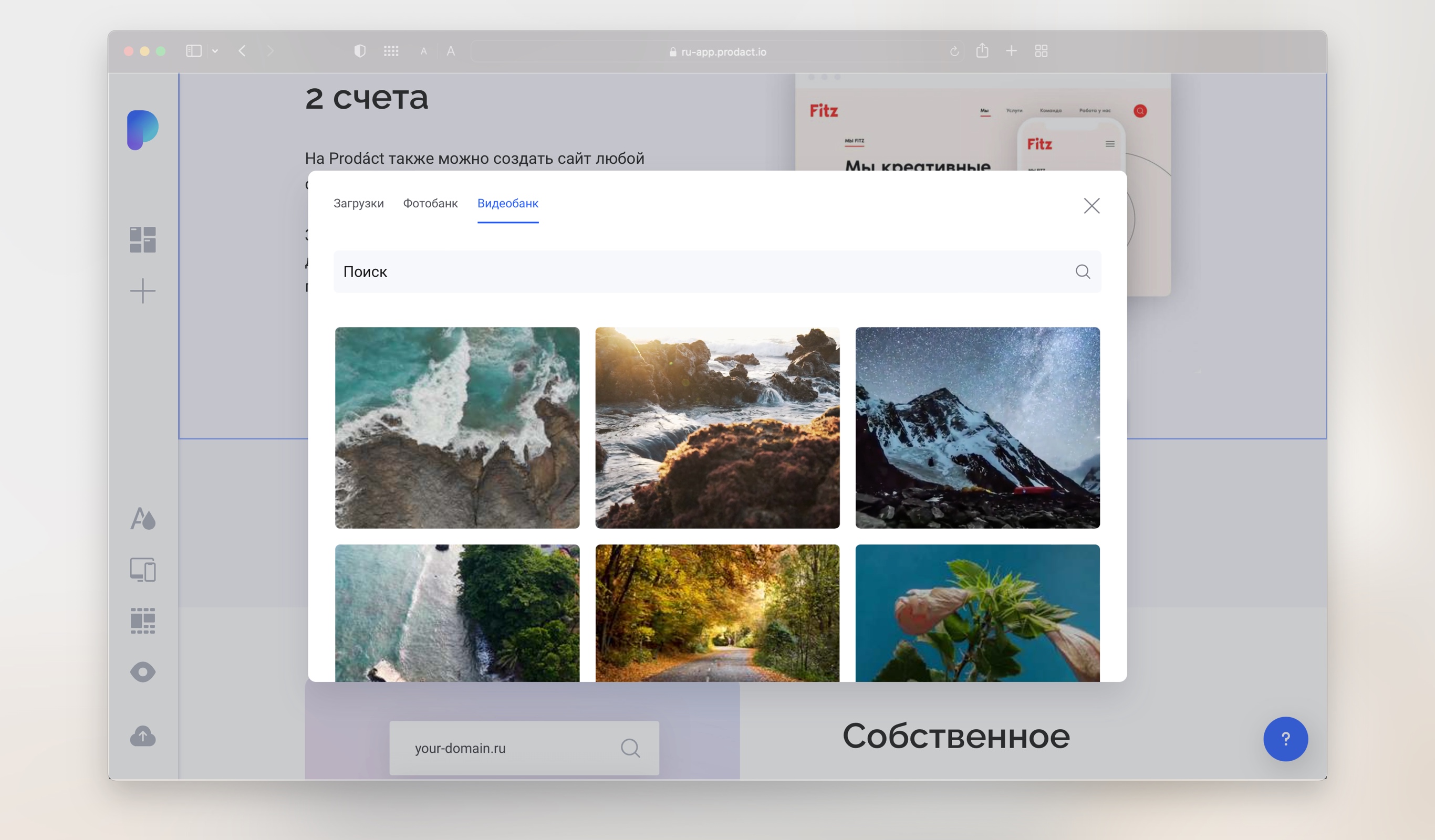Switch to the Фотобанк tab
Viewport: 1435px width, 840px height.
point(430,203)
